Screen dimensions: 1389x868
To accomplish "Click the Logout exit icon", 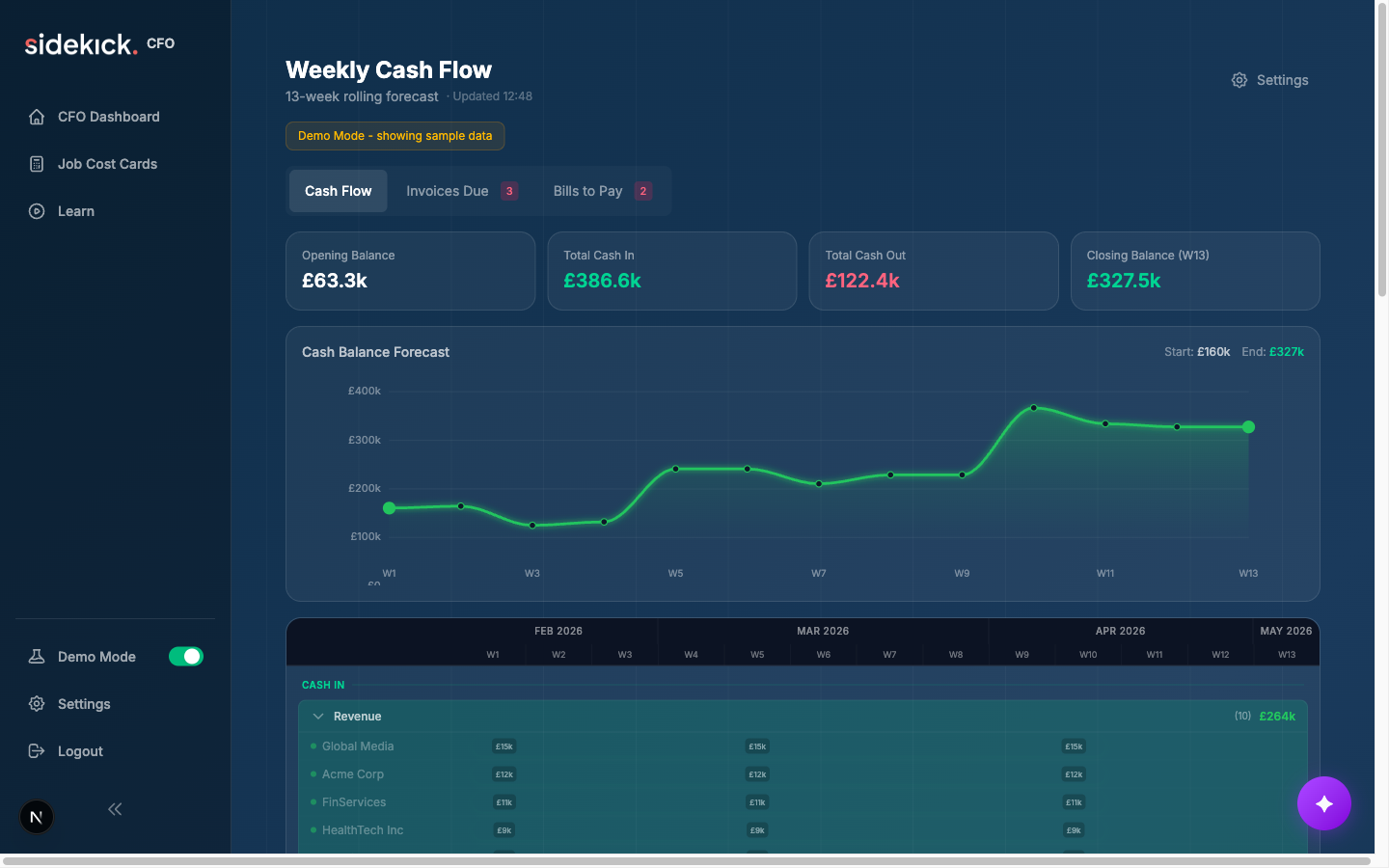I will (x=36, y=751).
